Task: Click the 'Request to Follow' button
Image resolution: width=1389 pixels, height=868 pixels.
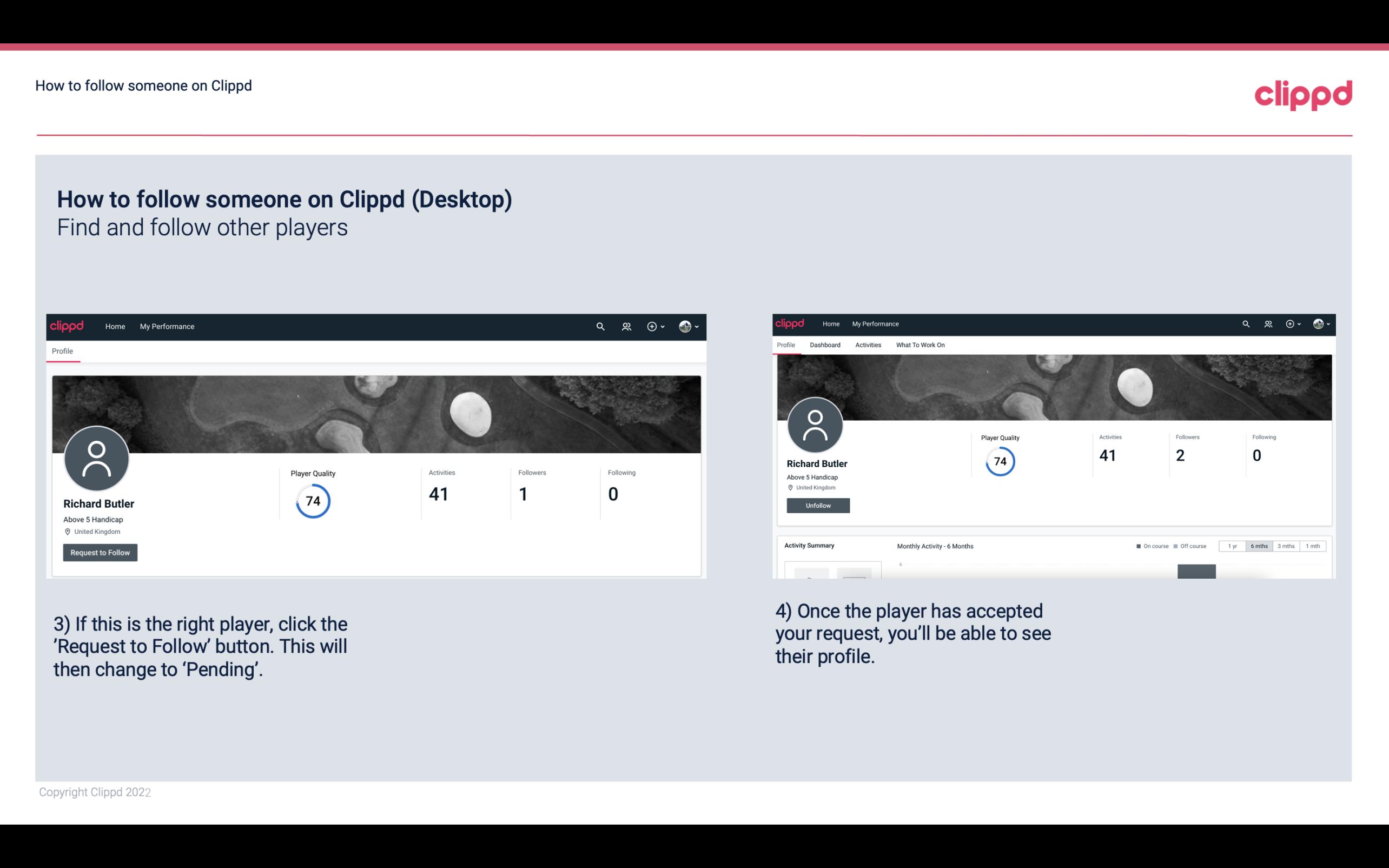Action: point(100,552)
